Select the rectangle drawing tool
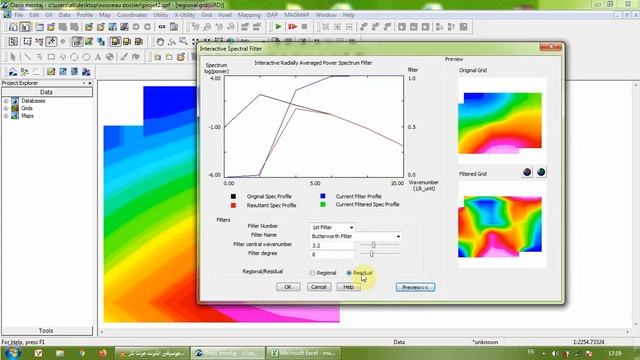Image resolution: width=640 pixels, height=360 pixels. point(51,57)
